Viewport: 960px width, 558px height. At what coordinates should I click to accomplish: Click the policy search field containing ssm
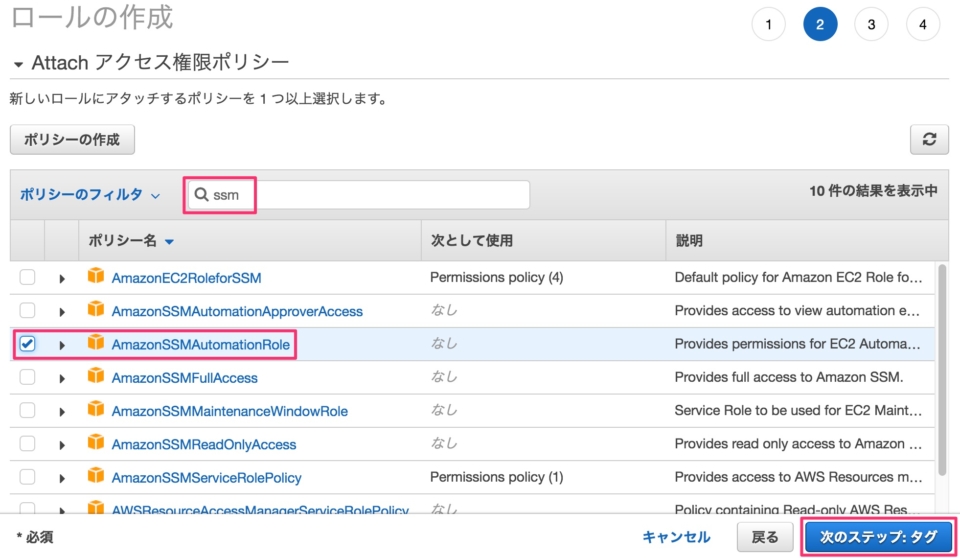pyautogui.click(x=358, y=195)
